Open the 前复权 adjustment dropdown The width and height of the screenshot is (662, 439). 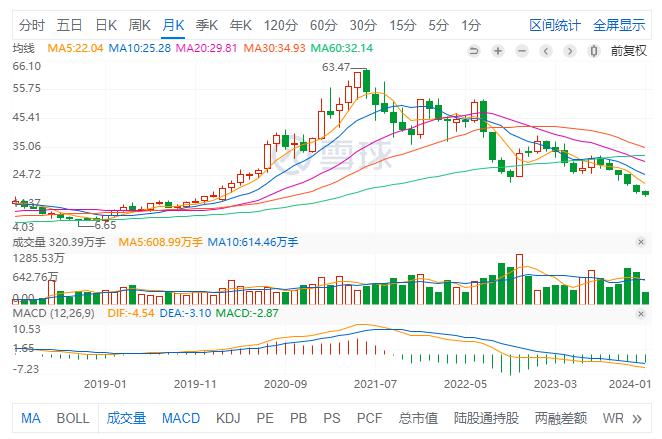627,47
